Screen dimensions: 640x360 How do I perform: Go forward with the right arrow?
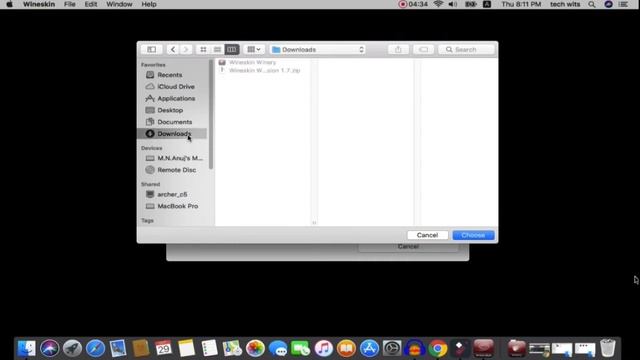coord(186,49)
